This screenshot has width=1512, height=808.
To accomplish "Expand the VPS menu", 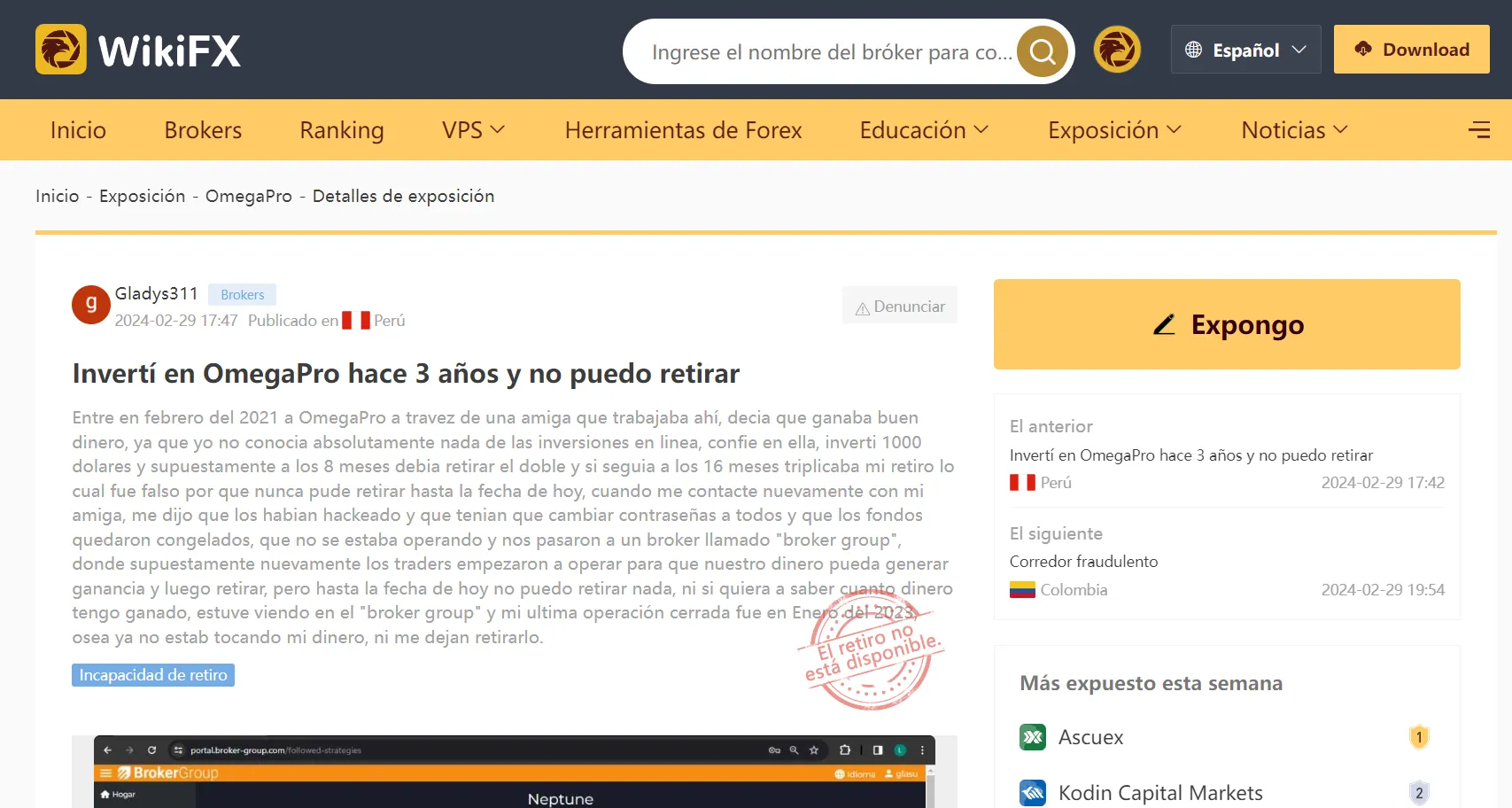I will (474, 130).
